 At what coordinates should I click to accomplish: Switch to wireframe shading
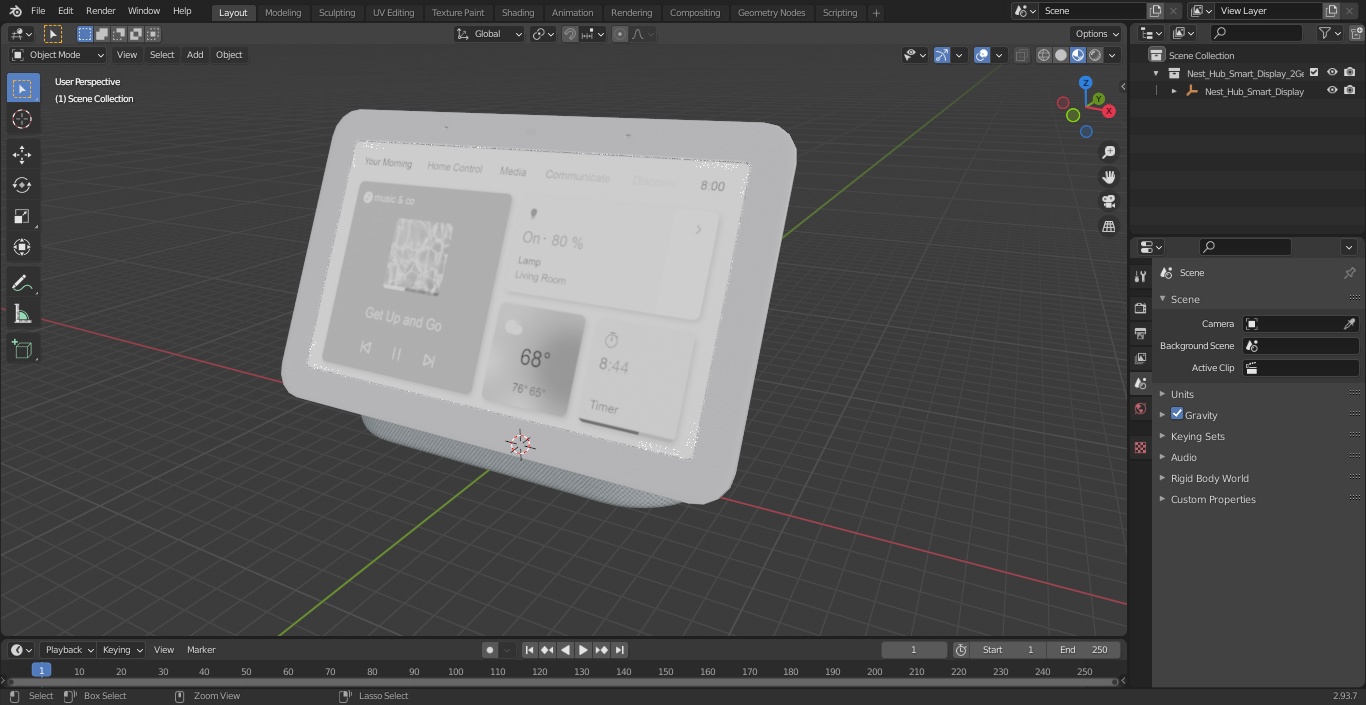click(1044, 55)
